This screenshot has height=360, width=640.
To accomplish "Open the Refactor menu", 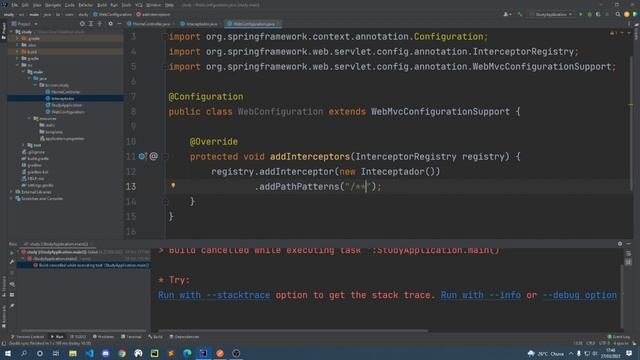I will (x=86, y=5).
